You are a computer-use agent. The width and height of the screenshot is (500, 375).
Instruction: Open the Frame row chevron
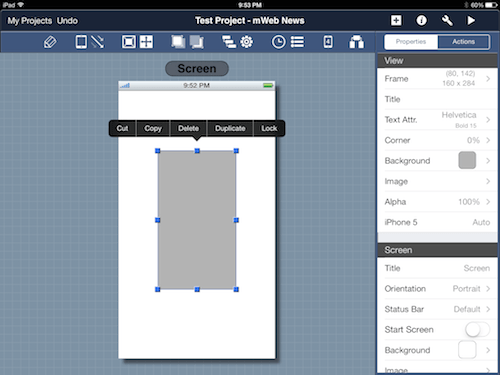tap(488, 79)
